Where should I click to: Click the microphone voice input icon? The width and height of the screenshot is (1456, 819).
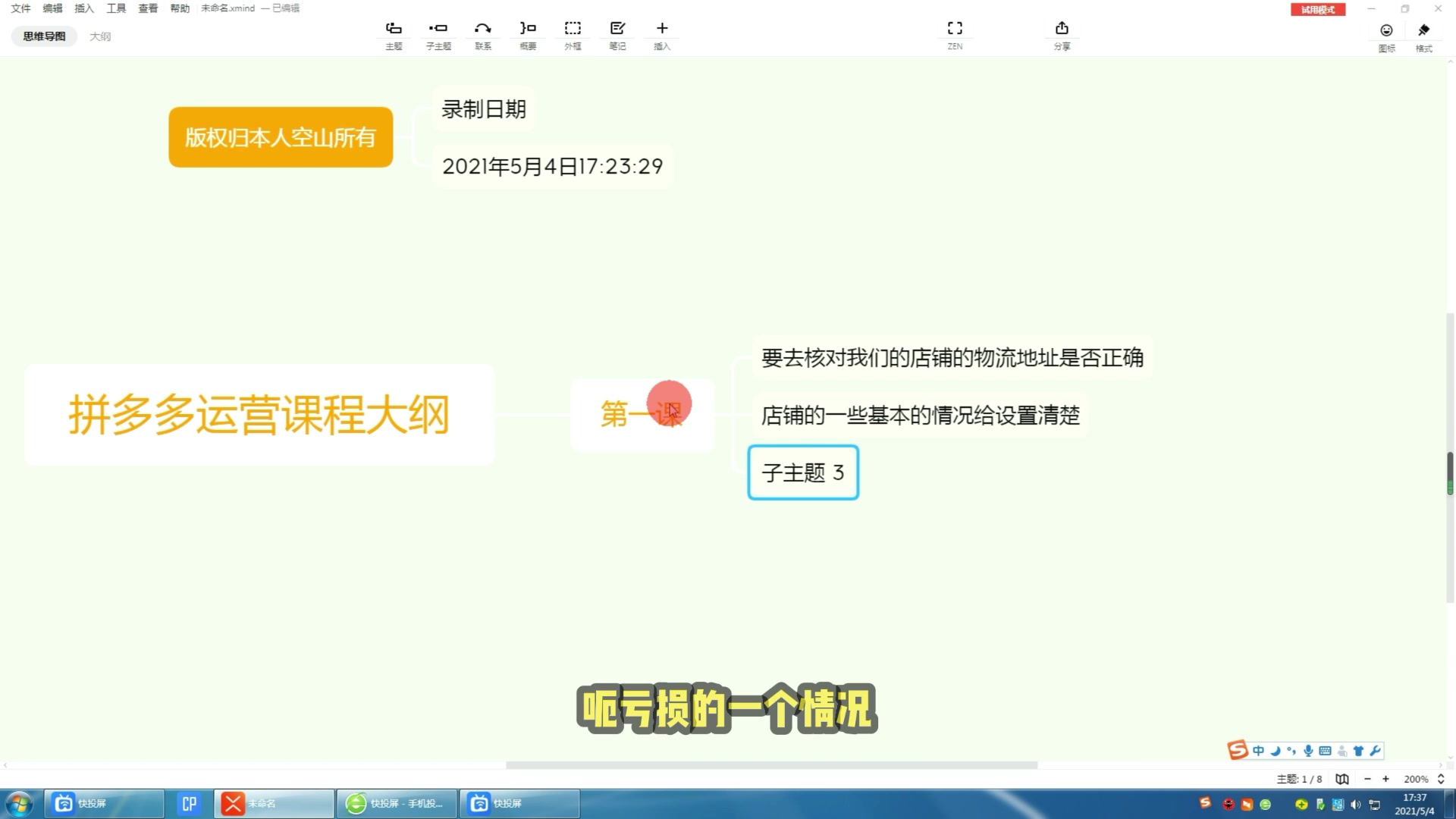click(x=1308, y=751)
